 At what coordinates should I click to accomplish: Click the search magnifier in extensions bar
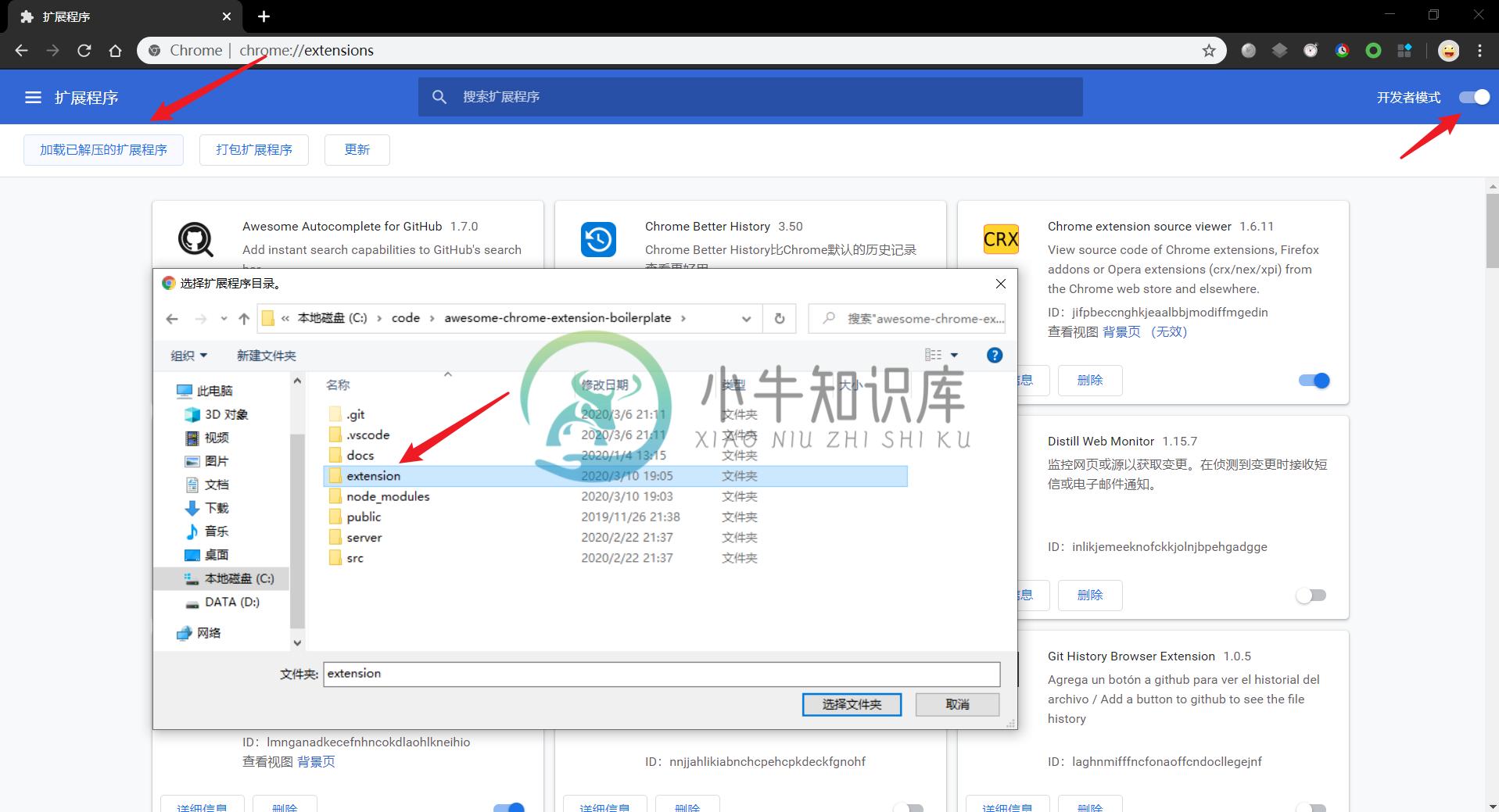439,97
